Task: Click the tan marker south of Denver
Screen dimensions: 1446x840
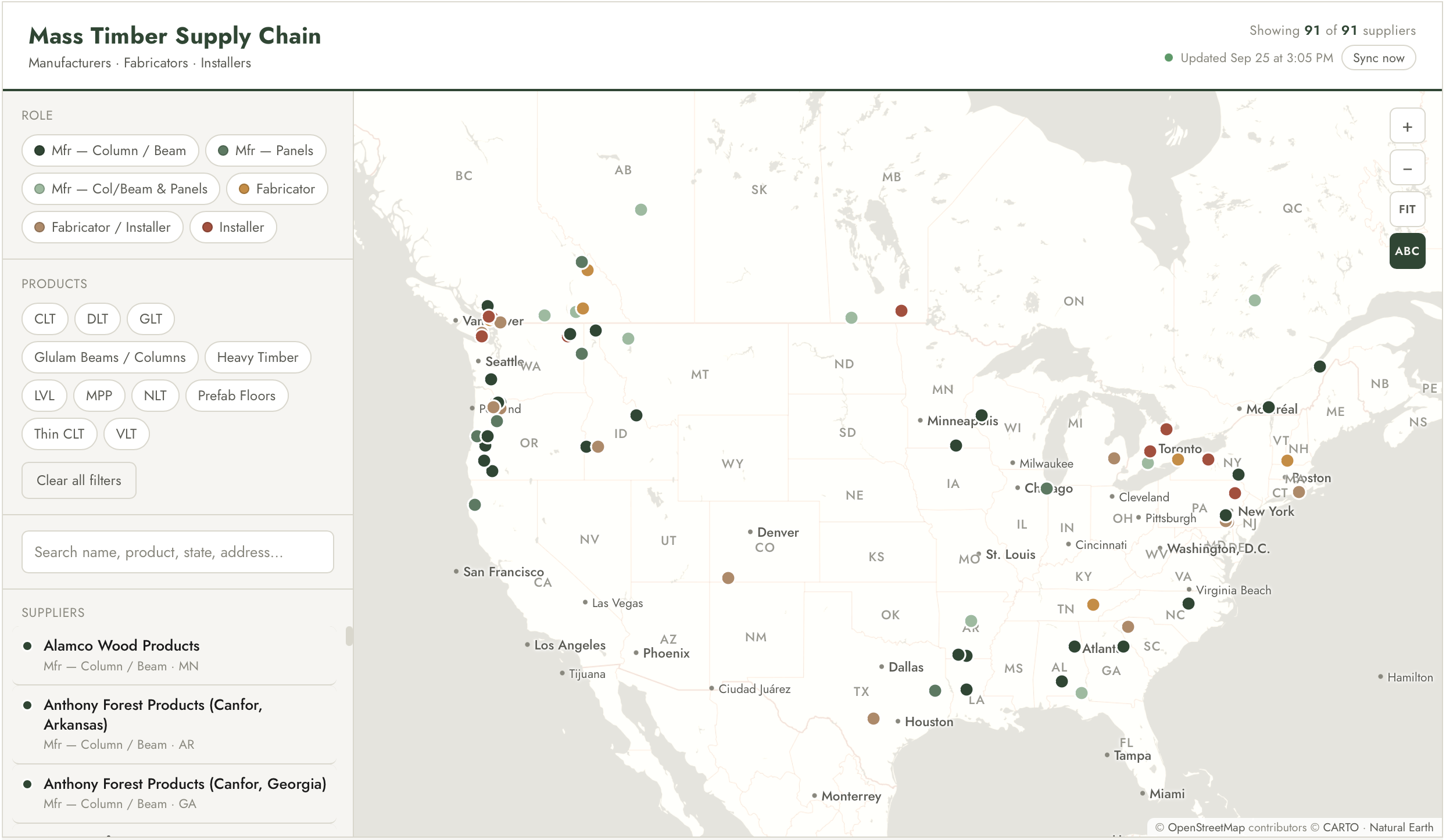Action: 728,578
